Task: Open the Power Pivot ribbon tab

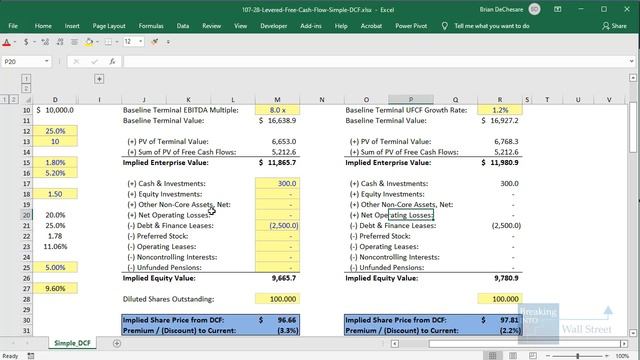Action: click(x=411, y=26)
